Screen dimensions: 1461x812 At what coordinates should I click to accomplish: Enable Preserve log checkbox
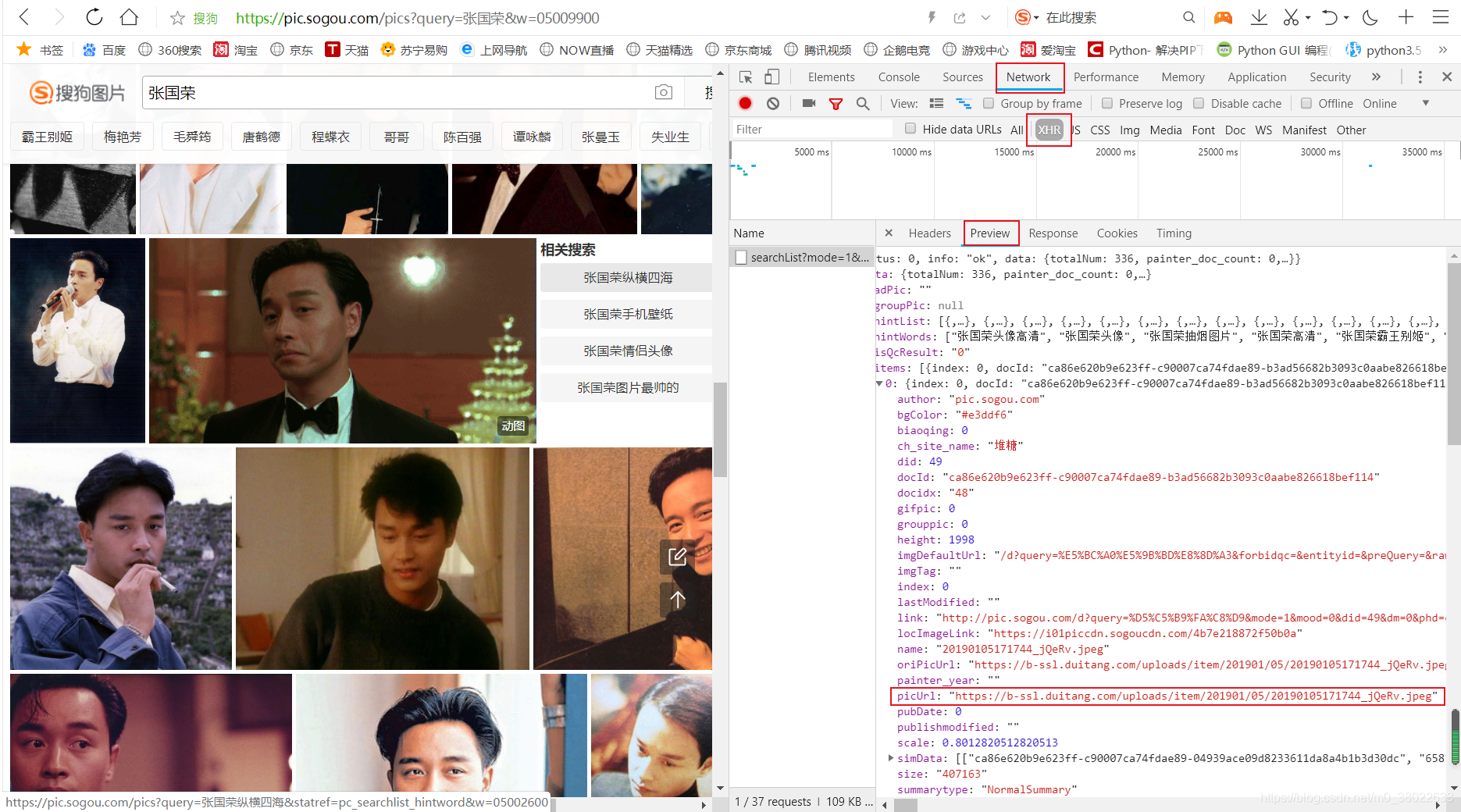tap(1107, 103)
